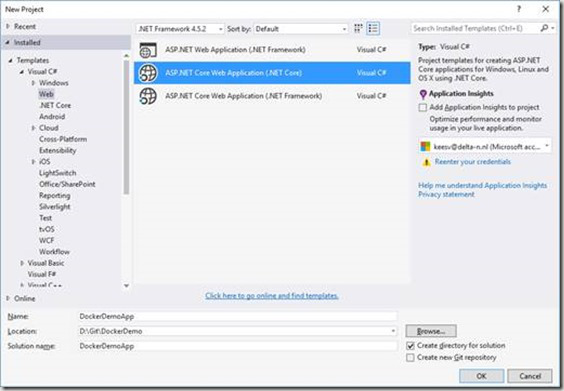The image size is (564, 391).
Task: Check Create new Git repository
Action: [410, 358]
